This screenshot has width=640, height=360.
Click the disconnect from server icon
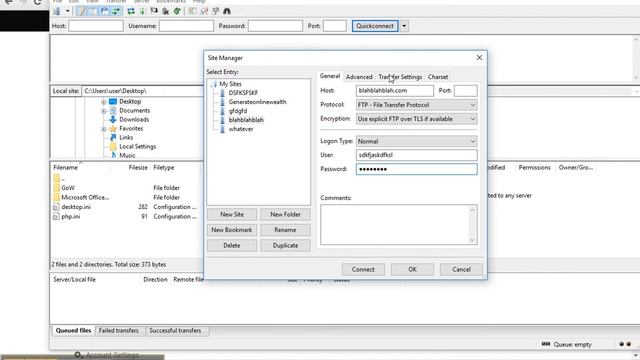click(x=165, y=11)
